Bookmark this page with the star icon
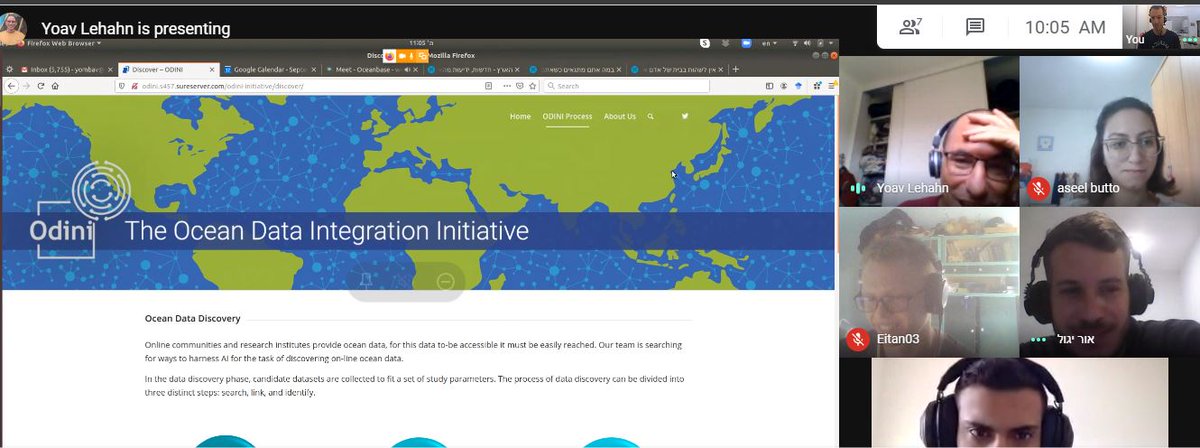This screenshot has width=1200, height=448. (535, 86)
